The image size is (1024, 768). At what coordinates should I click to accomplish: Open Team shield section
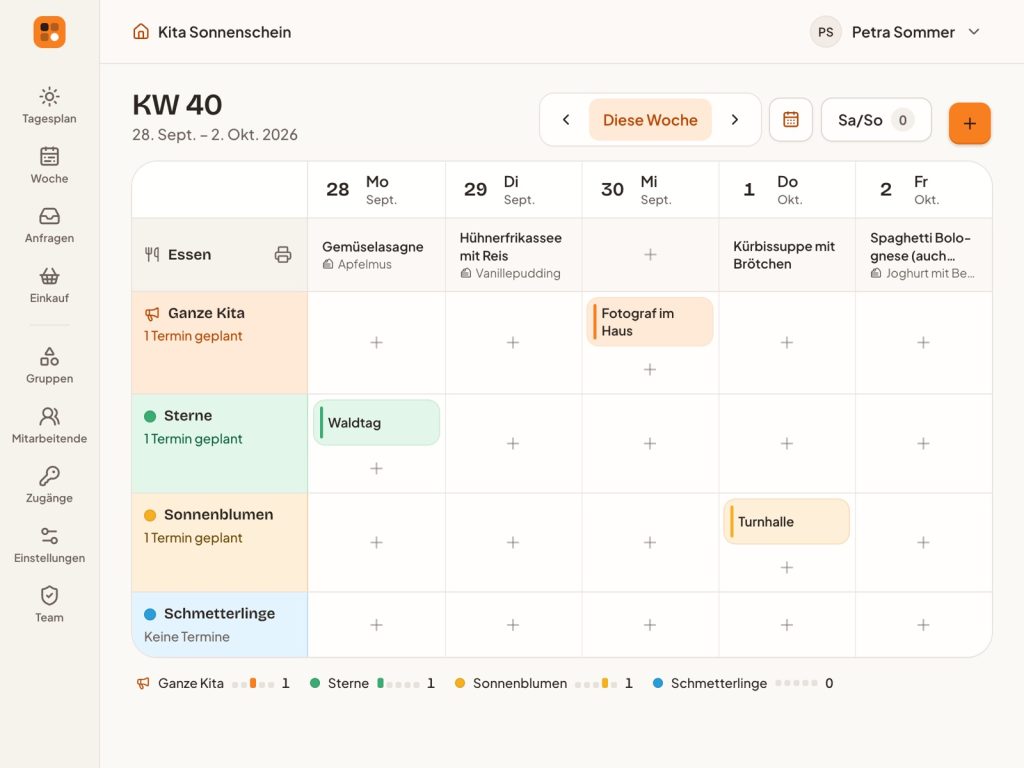[49, 605]
